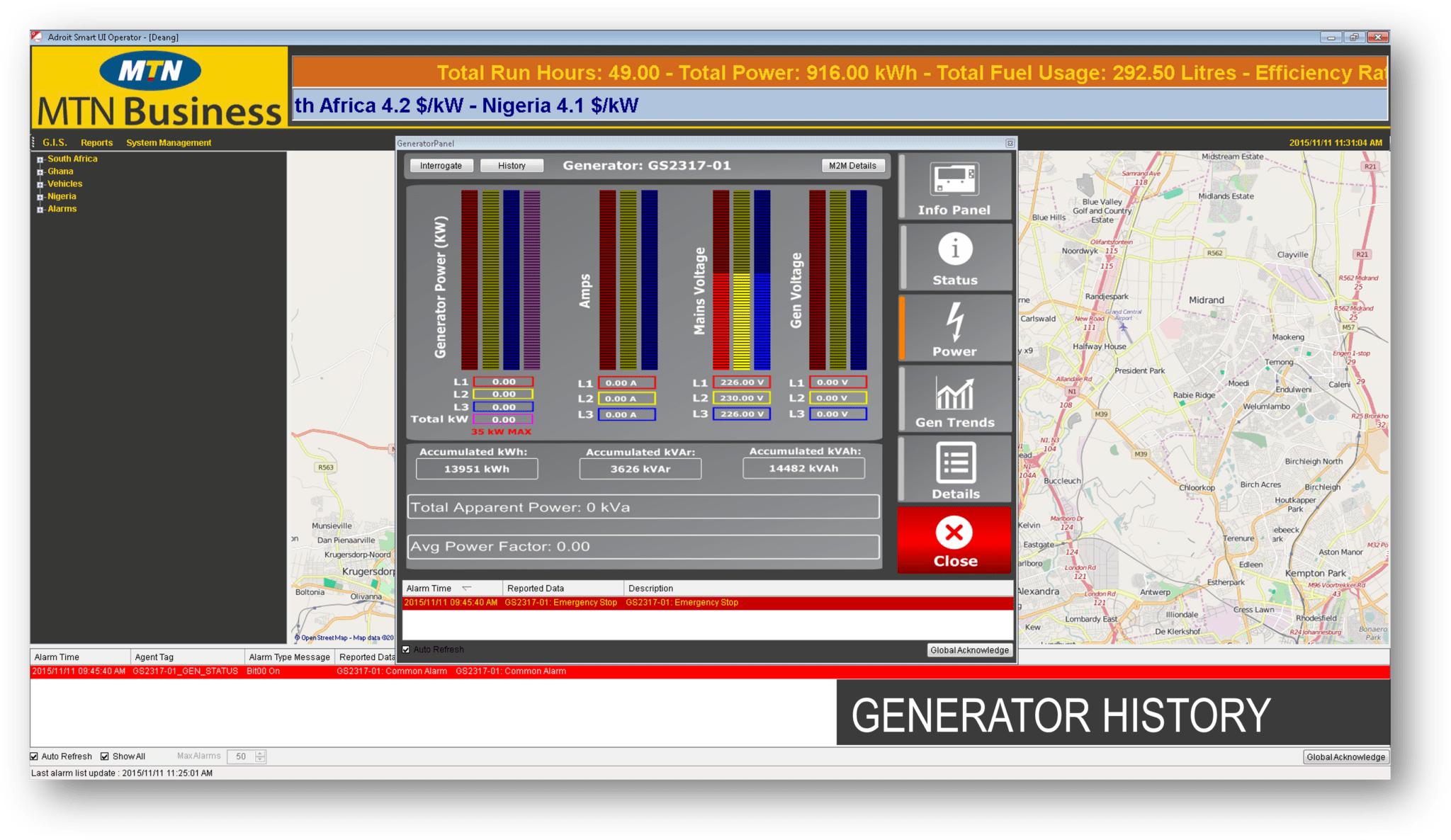Screen dimensions: 1451x840
Task: Open the Reports menu
Action: (96, 142)
